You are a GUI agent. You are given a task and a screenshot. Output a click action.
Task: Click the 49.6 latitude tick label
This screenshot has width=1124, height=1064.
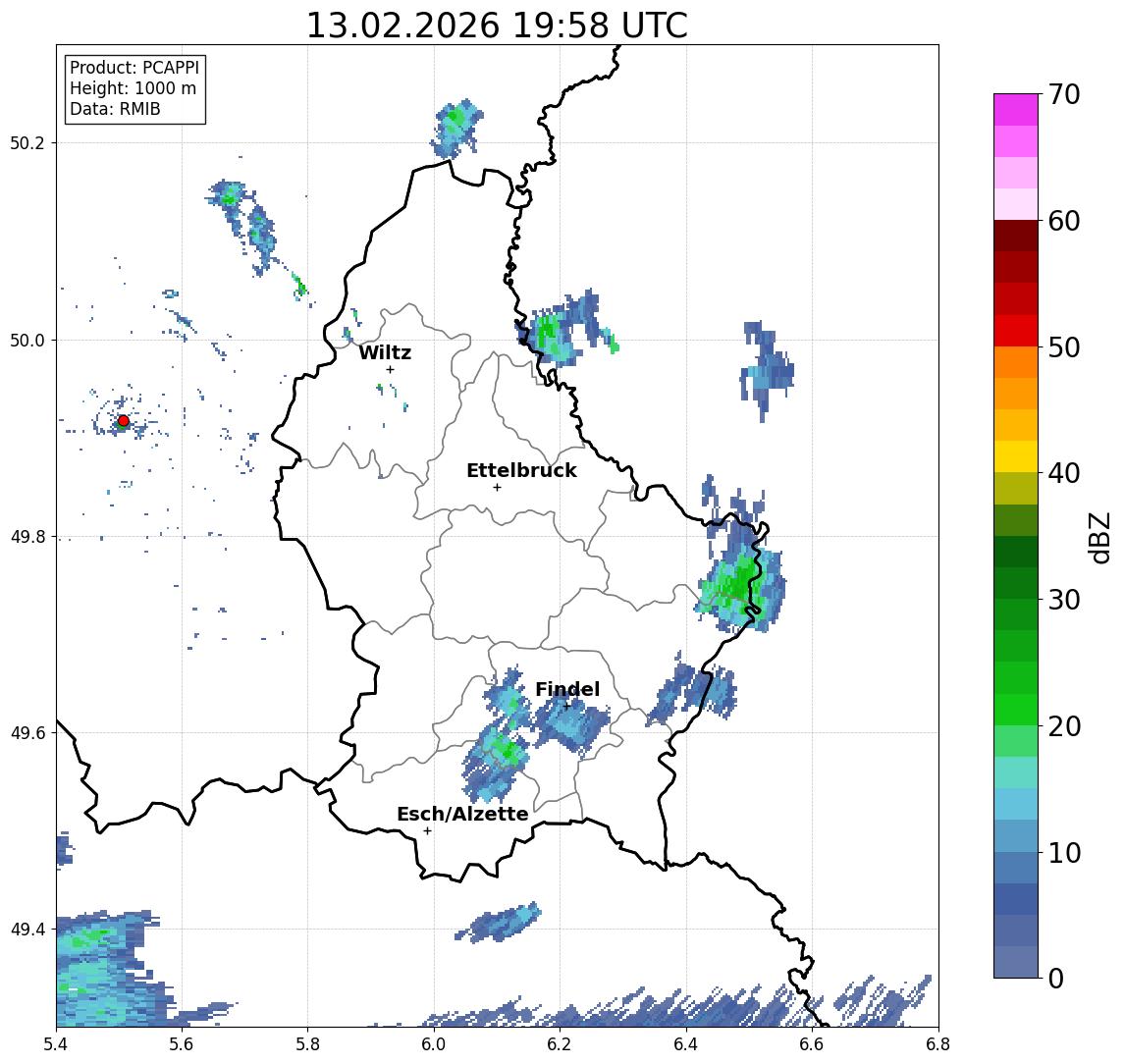(27, 733)
